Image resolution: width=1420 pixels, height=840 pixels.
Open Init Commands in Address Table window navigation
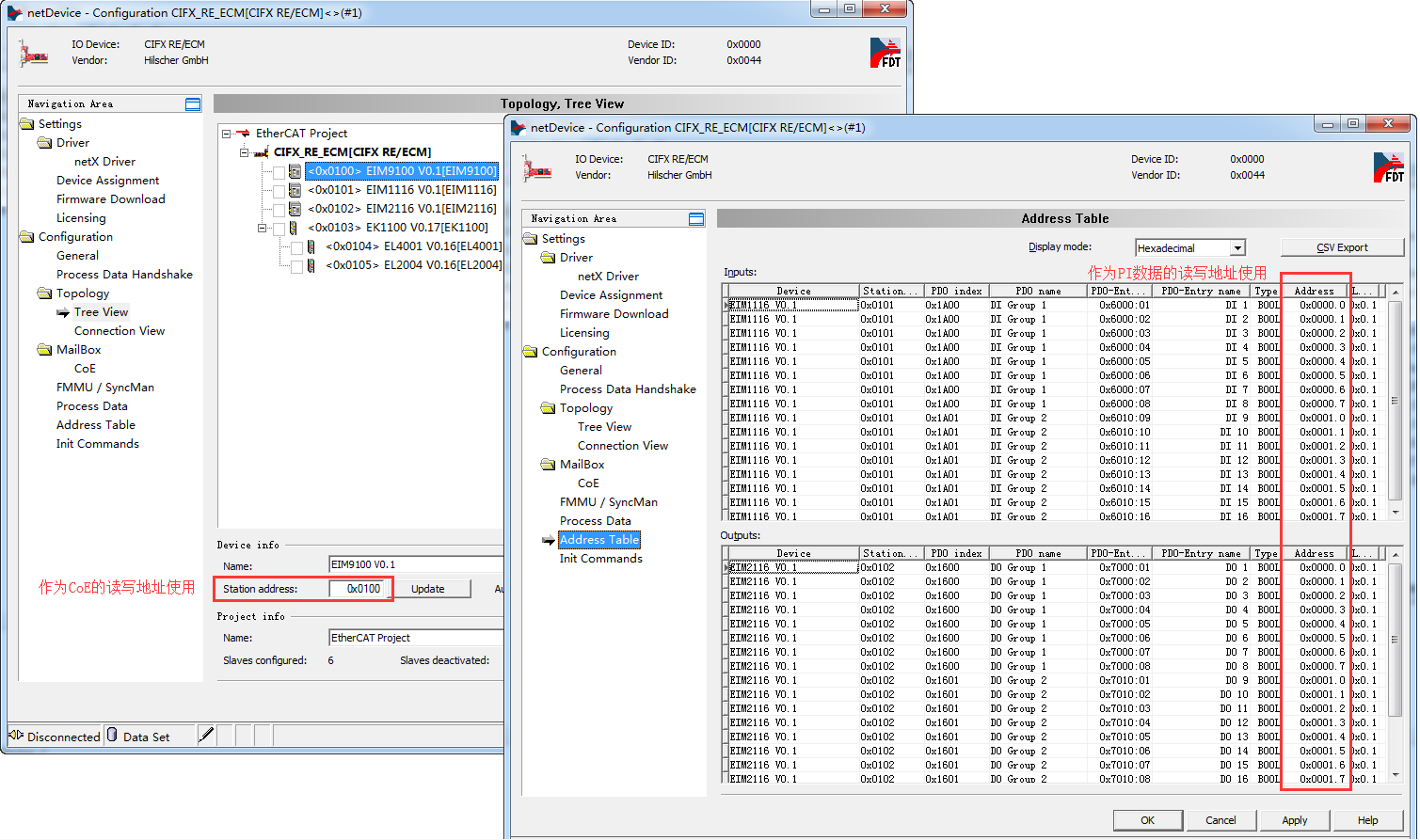pyautogui.click(x=601, y=559)
